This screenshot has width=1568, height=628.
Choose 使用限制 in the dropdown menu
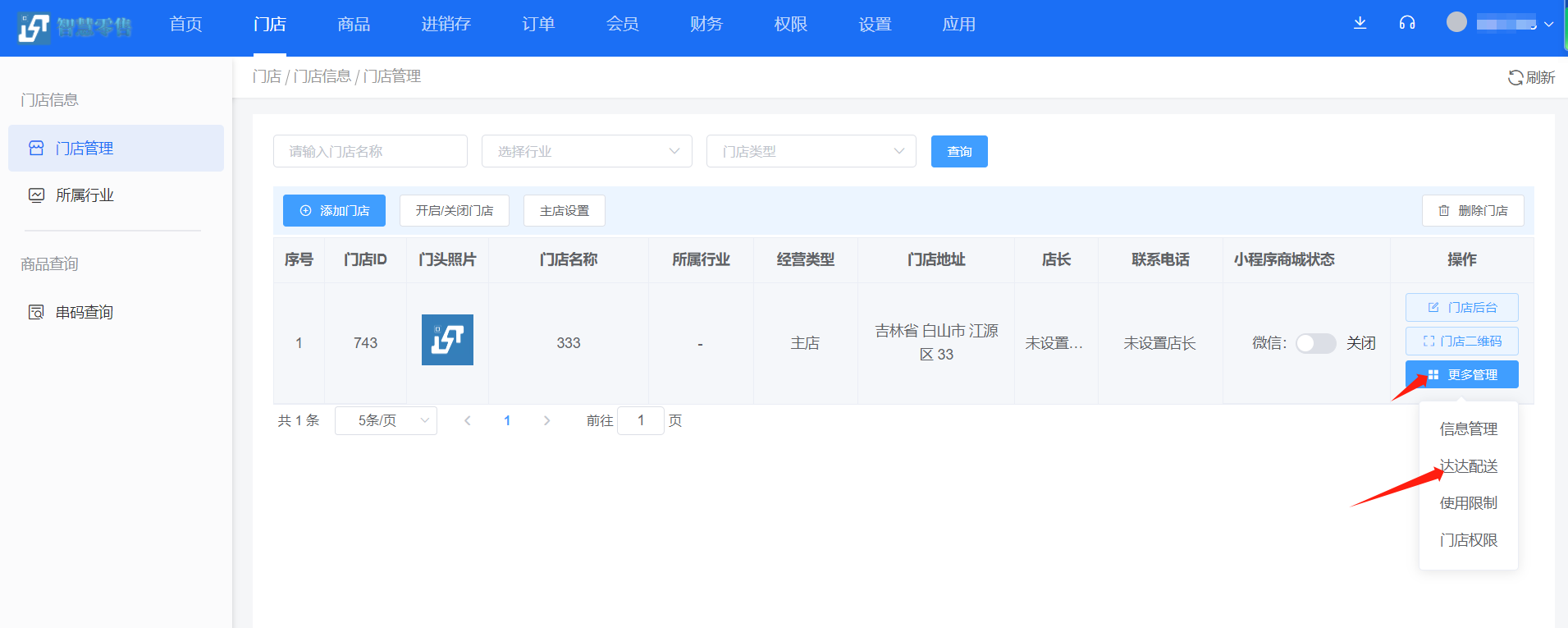point(1468,503)
